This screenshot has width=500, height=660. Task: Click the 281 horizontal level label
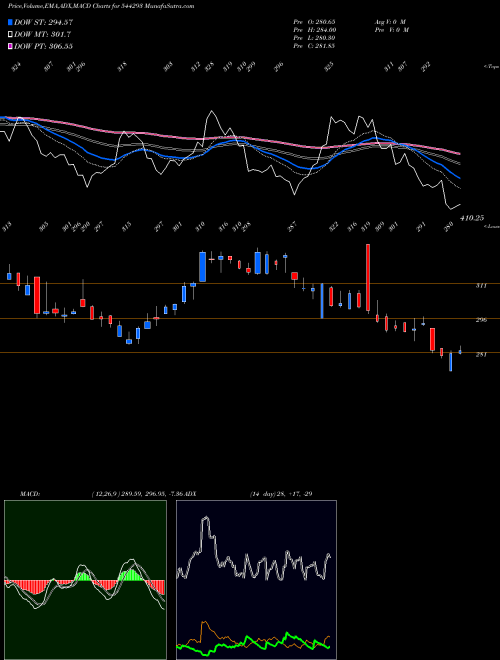click(481, 354)
